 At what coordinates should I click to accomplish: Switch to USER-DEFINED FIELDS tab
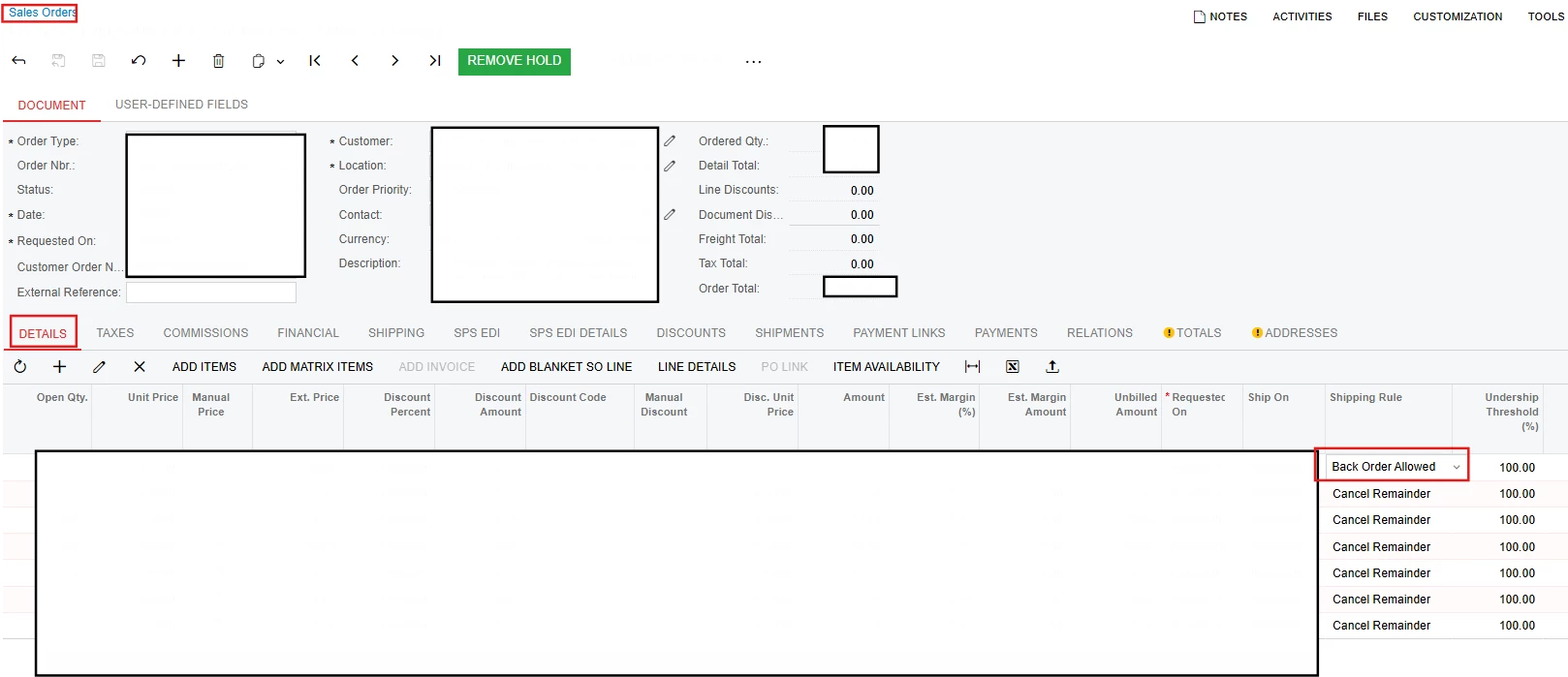click(181, 105)
